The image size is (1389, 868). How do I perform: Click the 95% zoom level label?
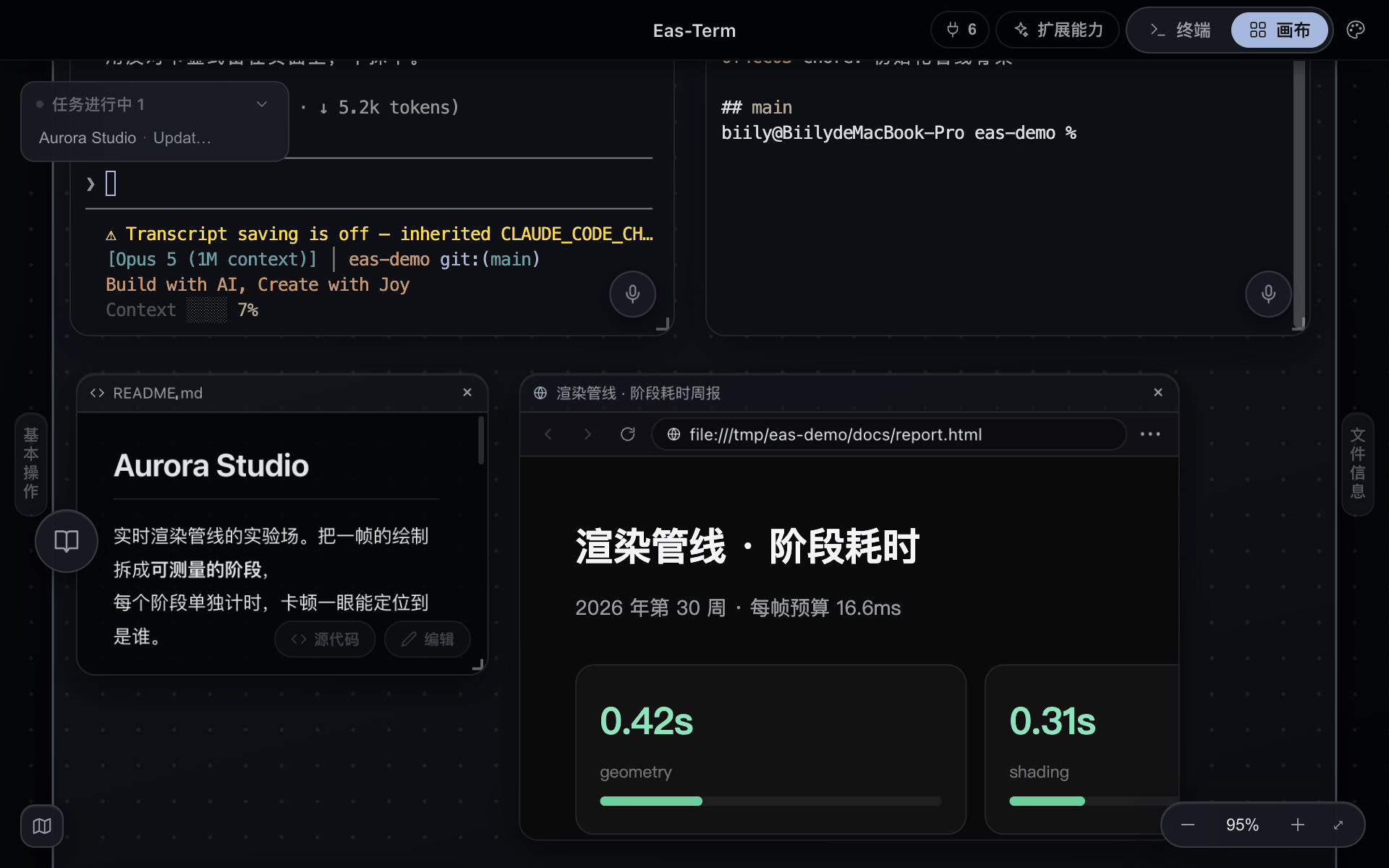click(x=1242, y=825)
